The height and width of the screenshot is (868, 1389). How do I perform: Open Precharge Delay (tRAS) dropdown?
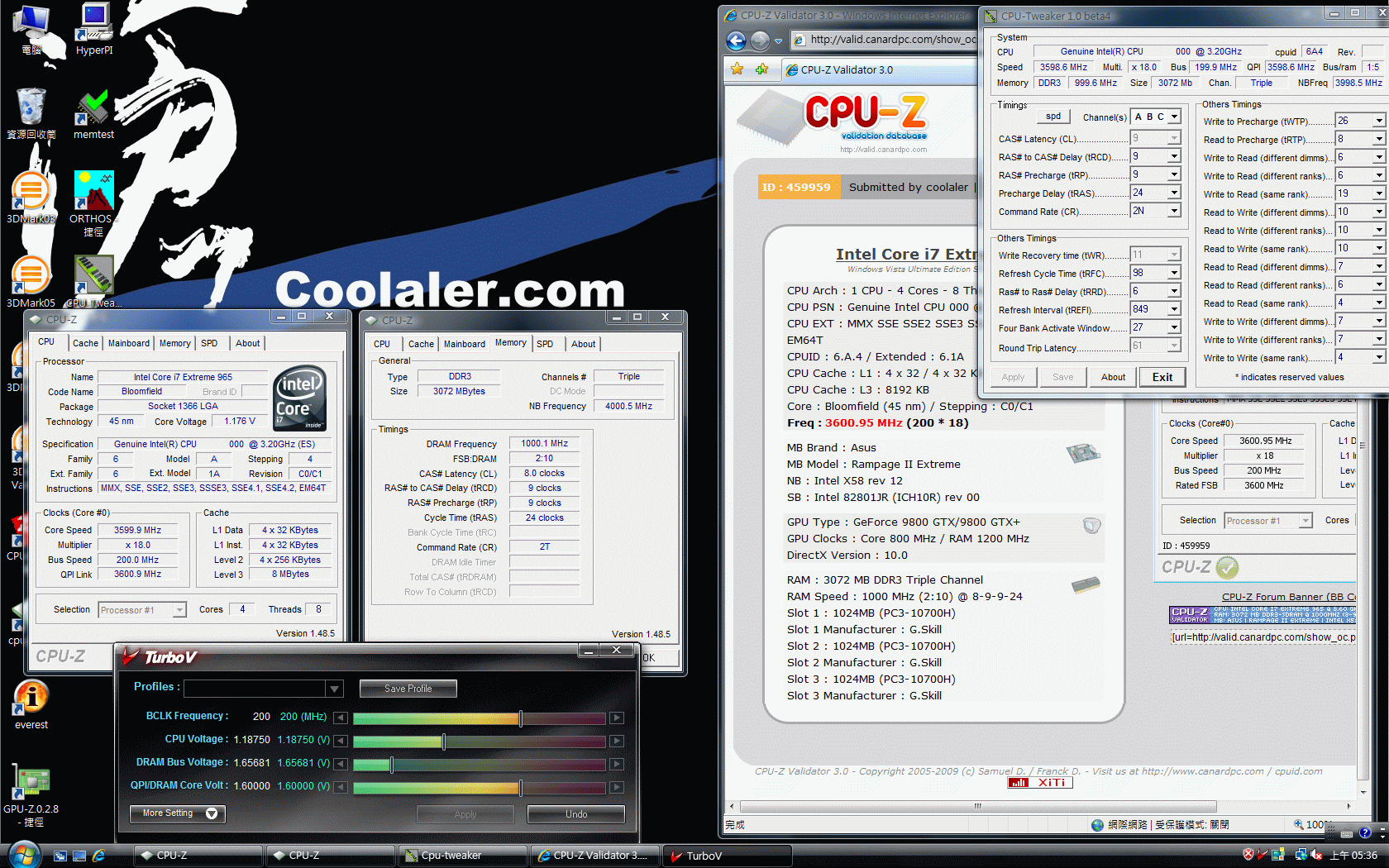1174,193
